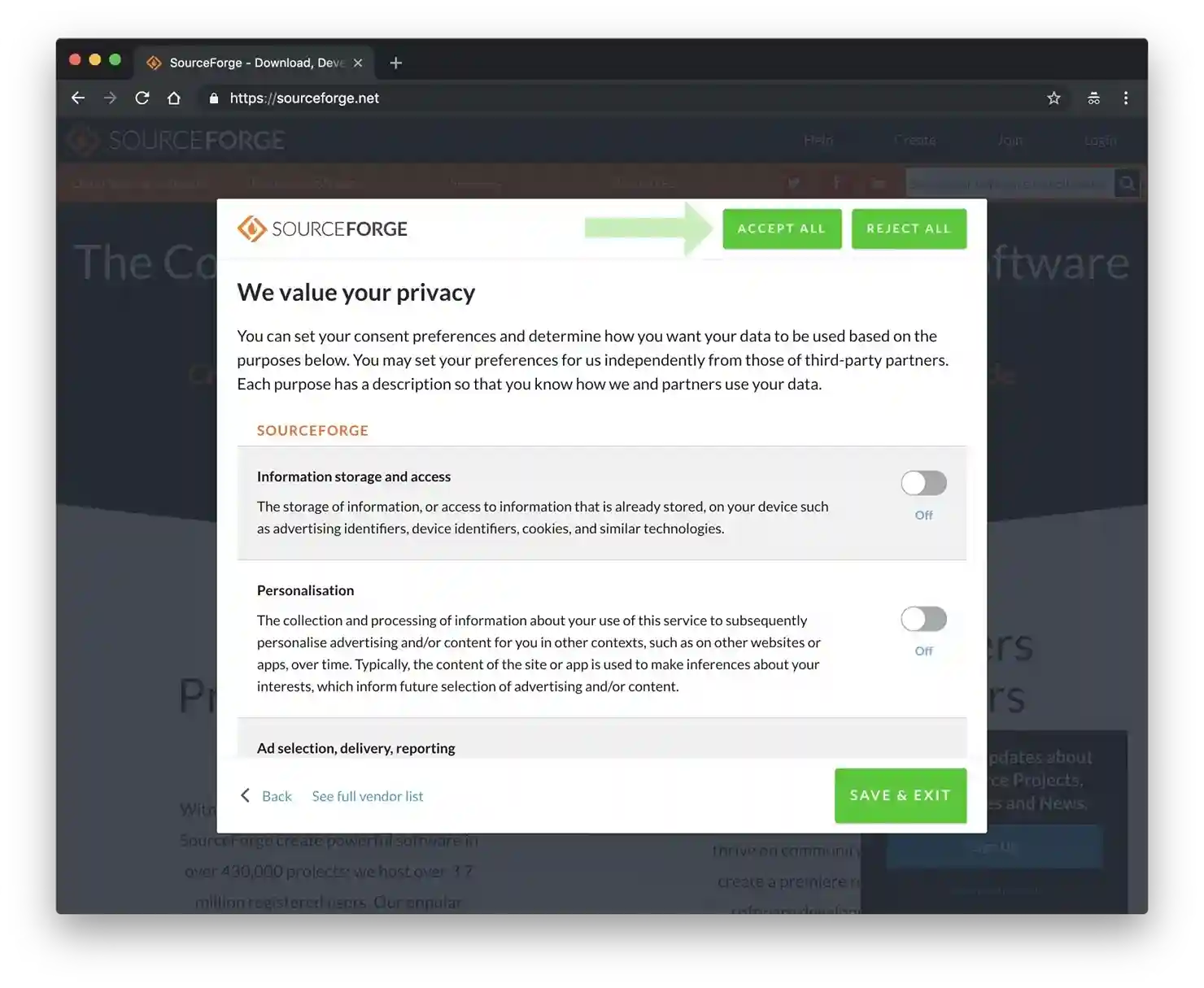This screenshot has width=1204, height=988.
Task: Click the Help menu item on the page
Action: (818, 140)
